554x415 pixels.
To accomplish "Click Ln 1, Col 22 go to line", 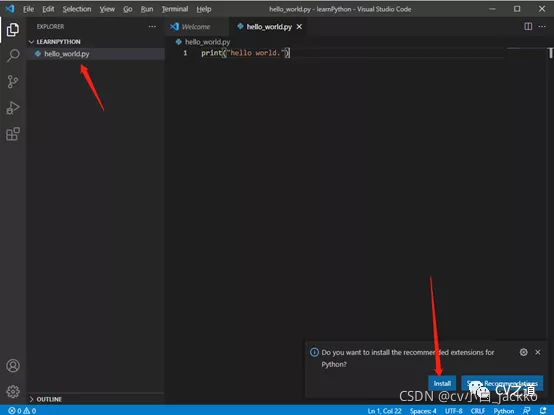I will coord(384,411).
